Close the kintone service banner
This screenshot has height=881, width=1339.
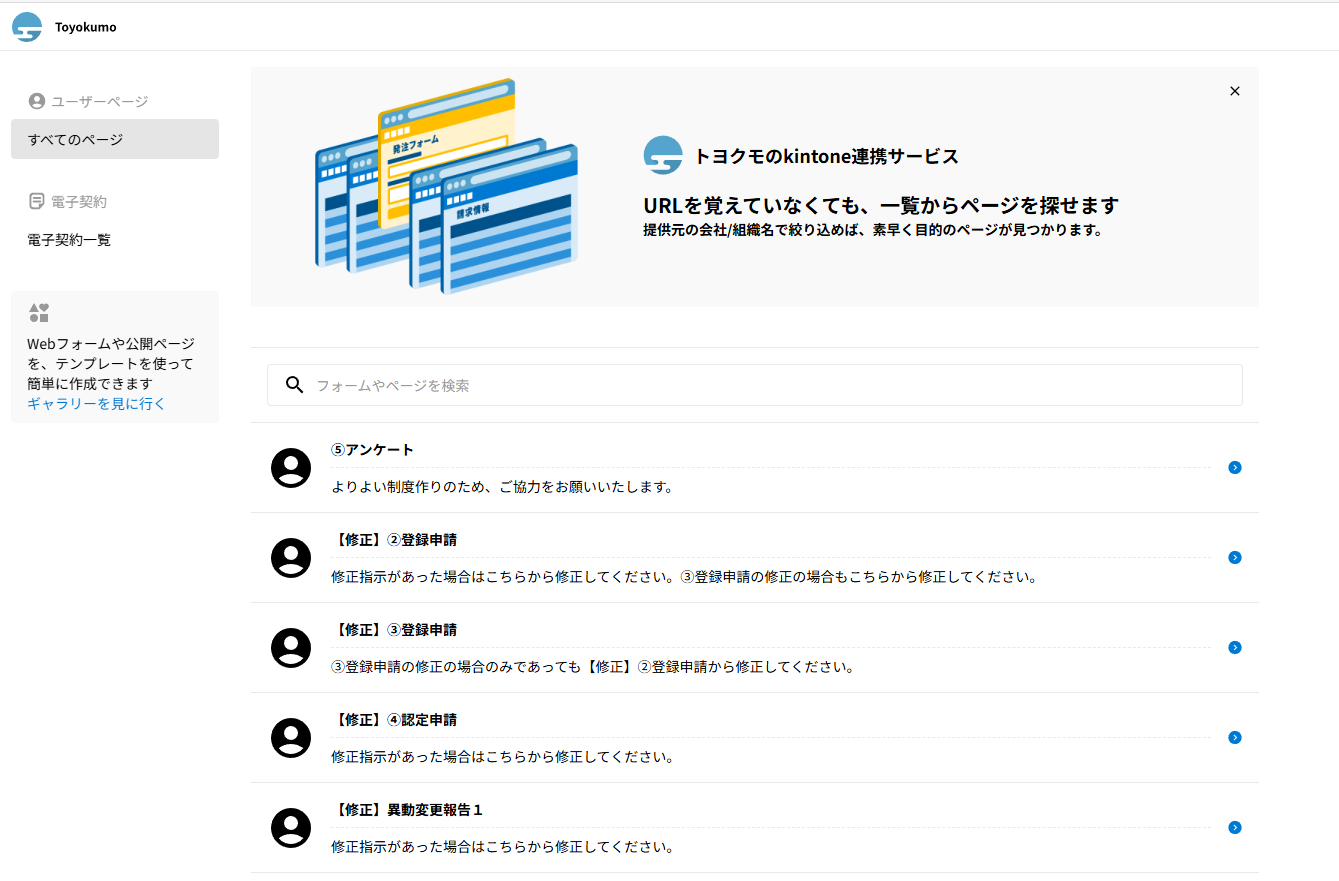pyautogui.click(x=1234, y=91)
